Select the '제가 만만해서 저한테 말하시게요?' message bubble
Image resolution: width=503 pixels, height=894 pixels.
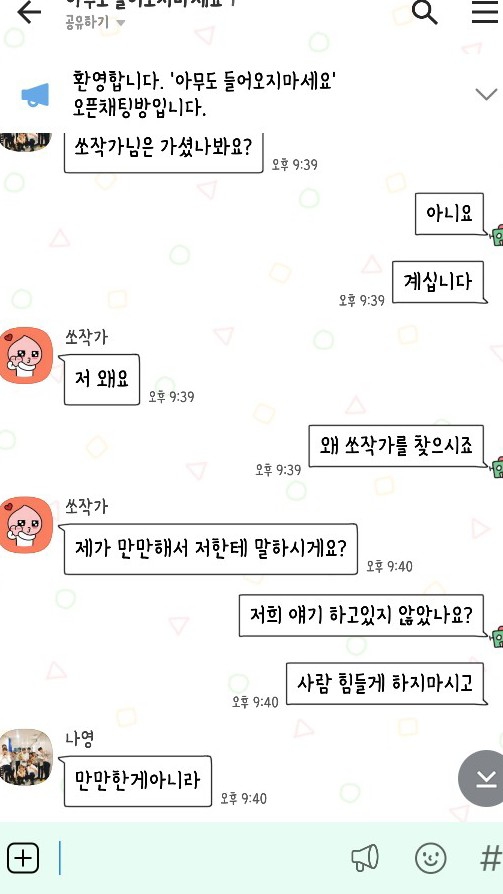[210, 549]
